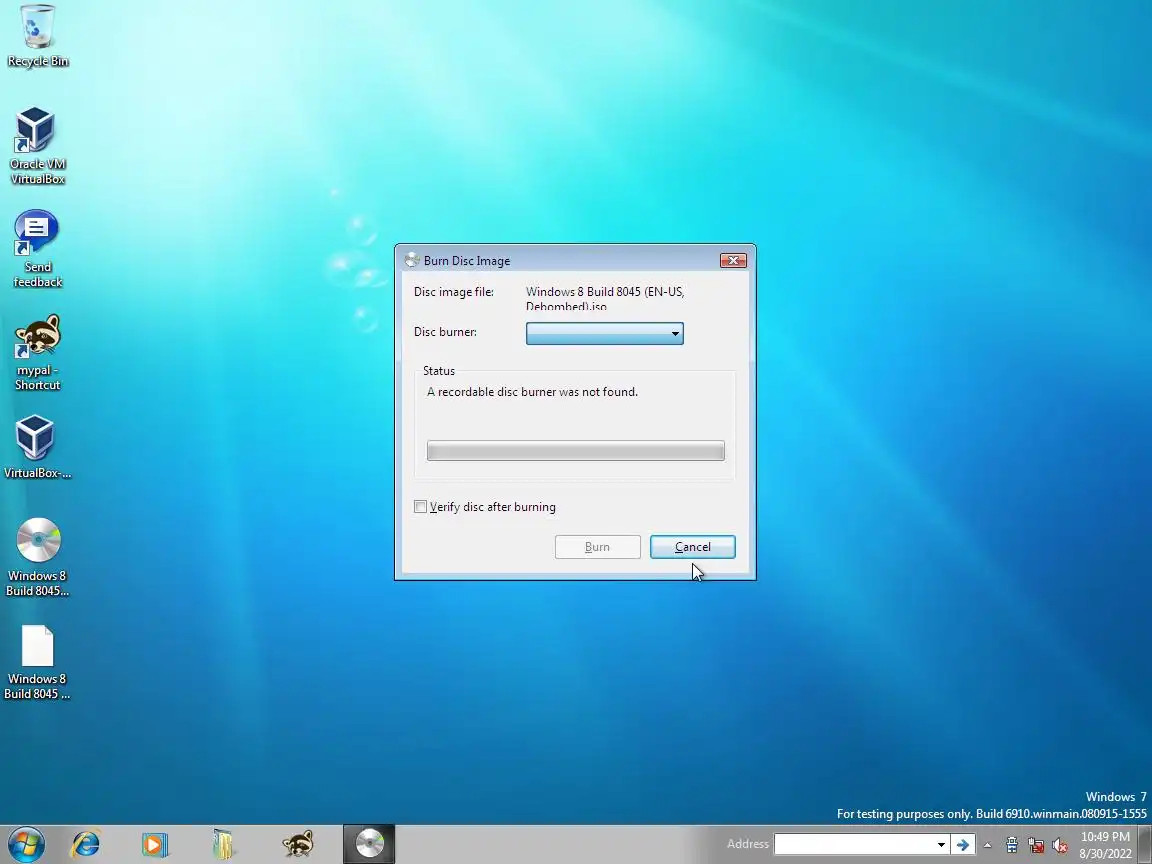Image resolution: width=1152 pixels, height=864 pixels.
Task: Select the mypal - Shortcut raccoon icon
Action: click(x=37, y=351)
